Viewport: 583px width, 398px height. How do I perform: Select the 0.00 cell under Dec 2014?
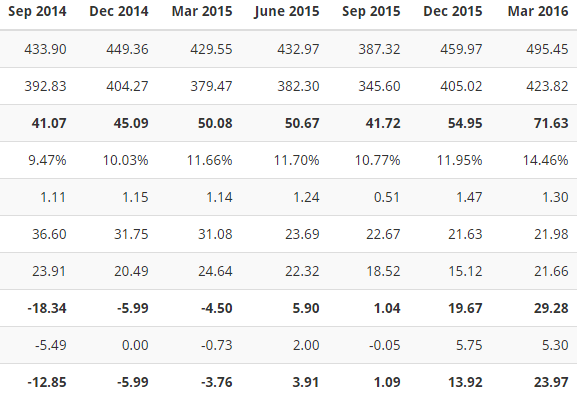pyautogui.click(x=135, y=345)
